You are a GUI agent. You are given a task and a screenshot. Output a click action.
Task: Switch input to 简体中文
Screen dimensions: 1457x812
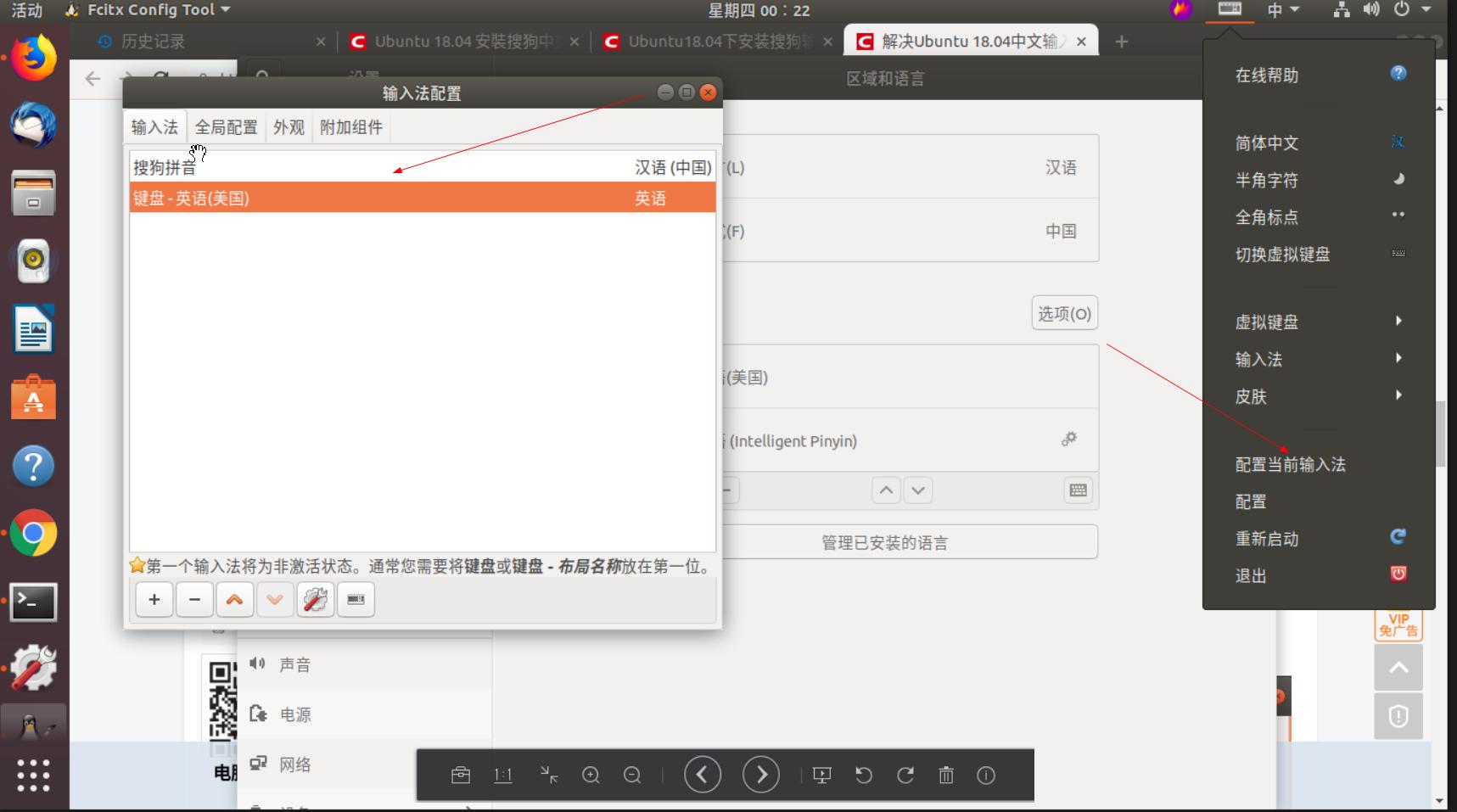click(1267, 143)
